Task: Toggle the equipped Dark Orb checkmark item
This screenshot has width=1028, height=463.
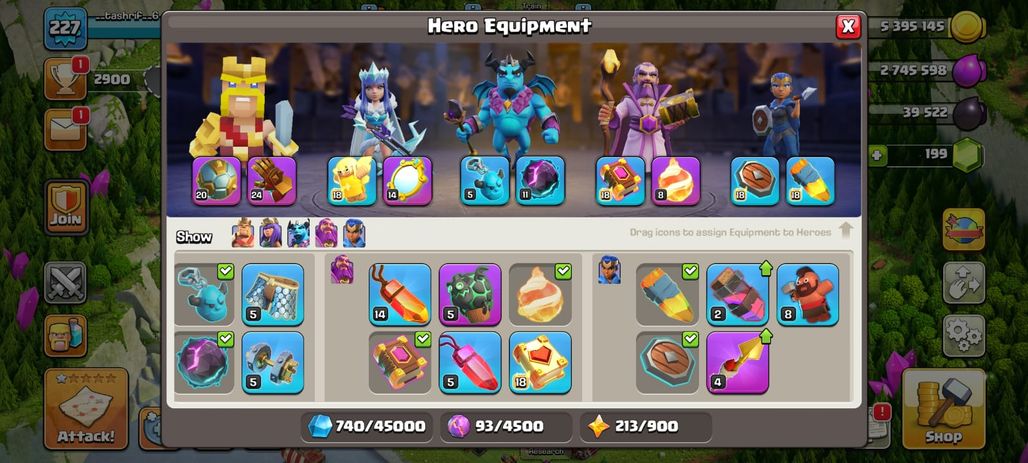Action: 205,363
